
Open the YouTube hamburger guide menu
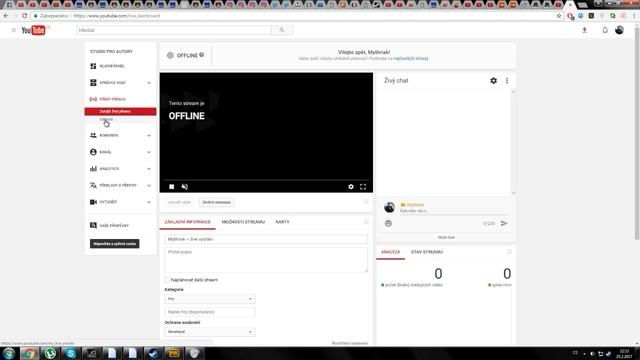pyautogui.click(x=13, y=30)
